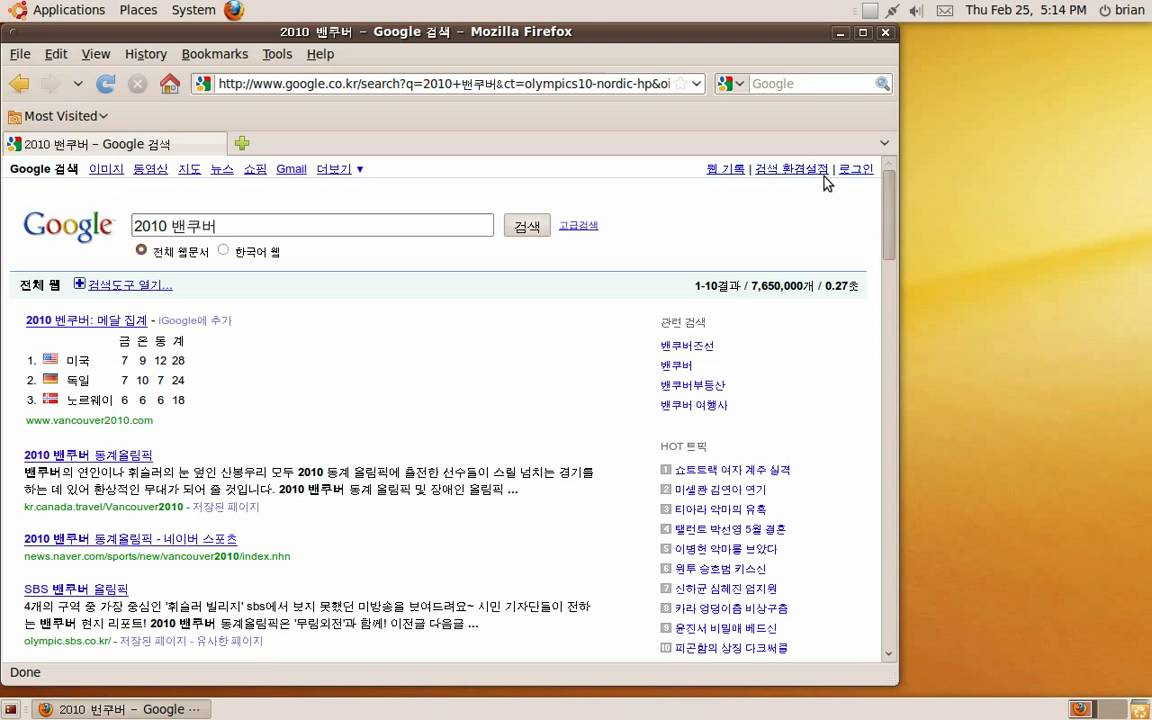Click inside the Google query box containing 2010 밴쿠버

[x=312, y=225]
